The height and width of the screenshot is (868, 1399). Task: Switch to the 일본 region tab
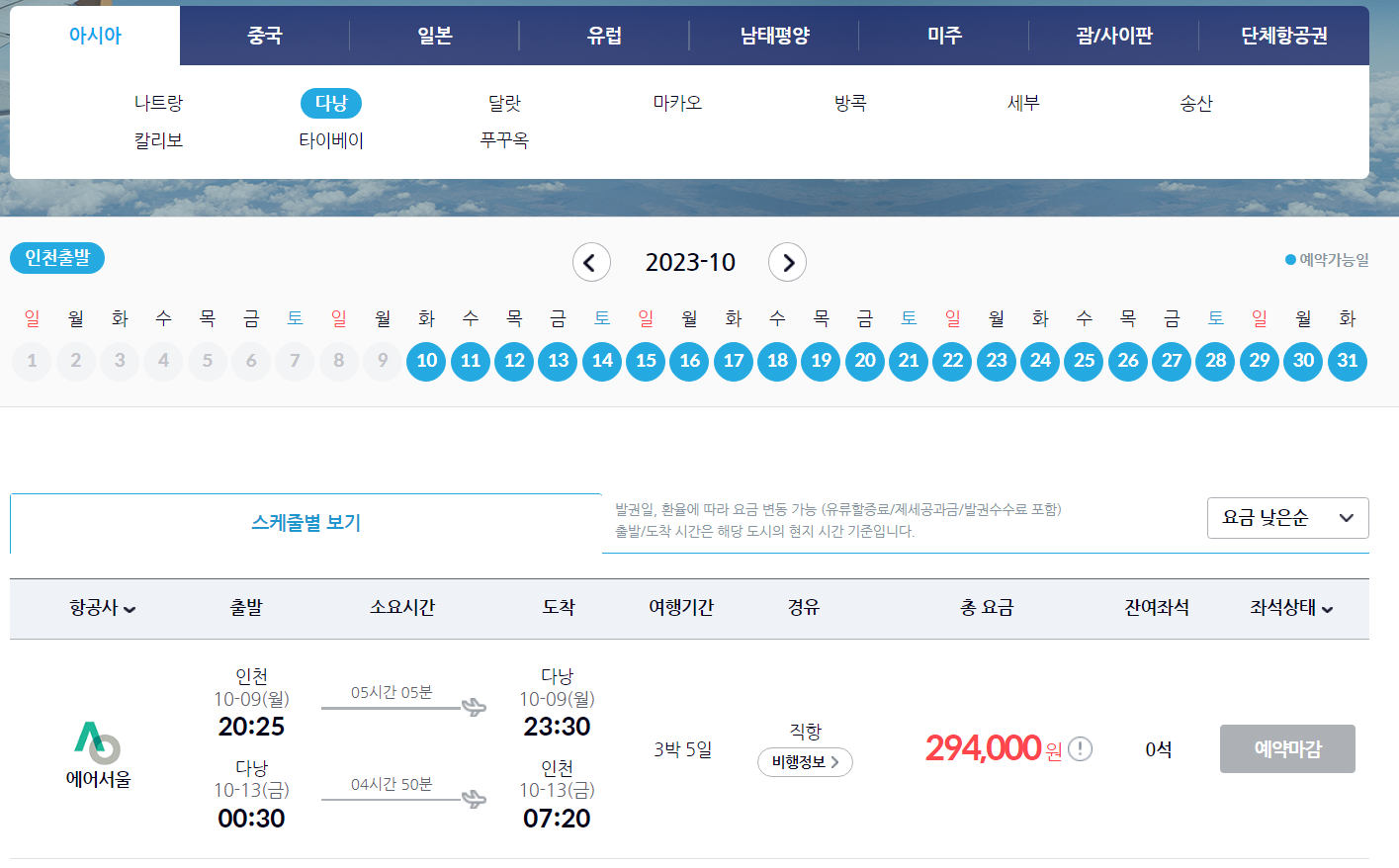point(433,33)
